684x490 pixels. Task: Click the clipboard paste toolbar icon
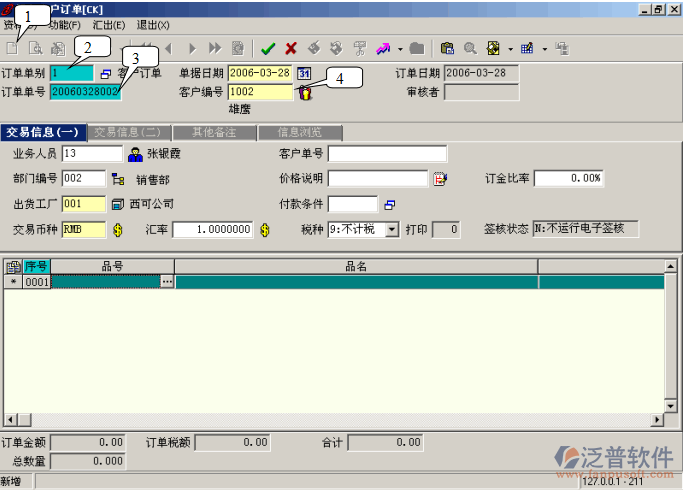447,48
